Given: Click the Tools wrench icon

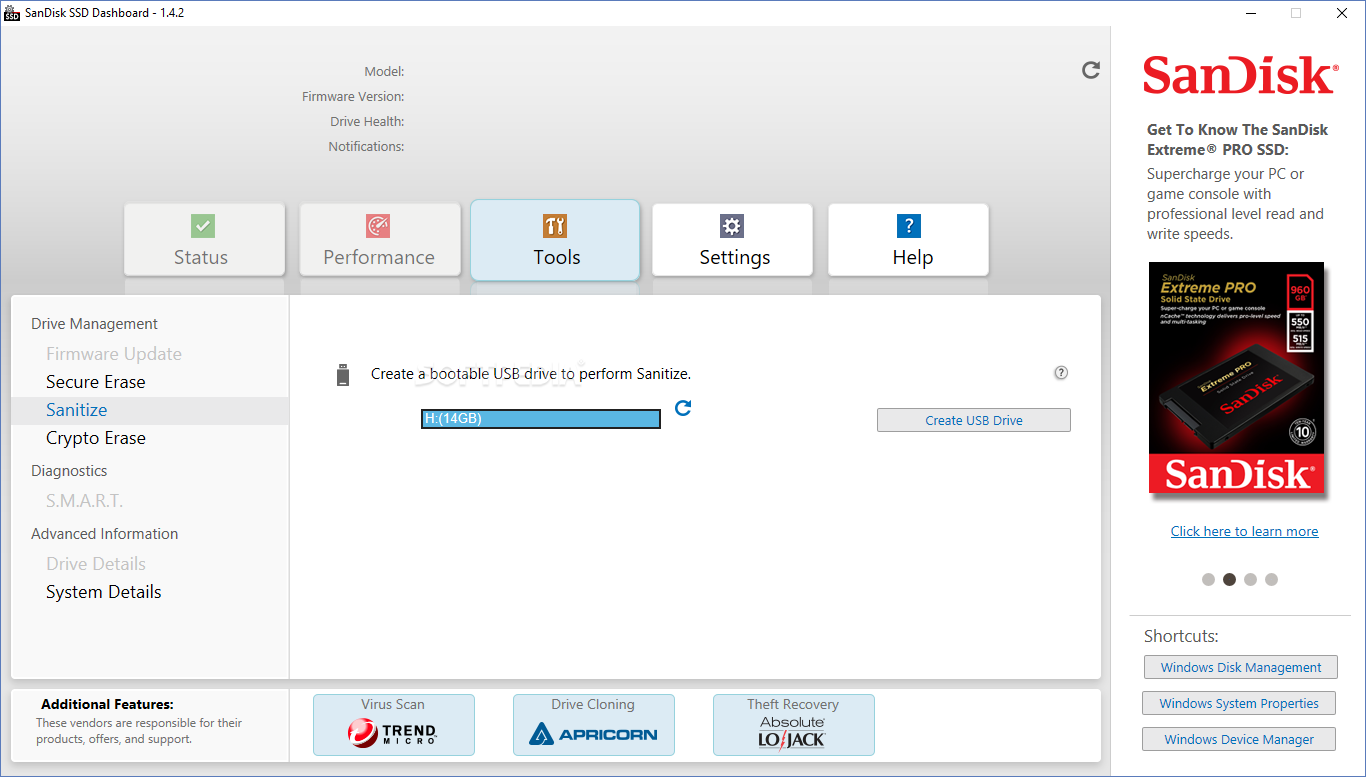Looking at the screenshot, I should click(555, 225).
